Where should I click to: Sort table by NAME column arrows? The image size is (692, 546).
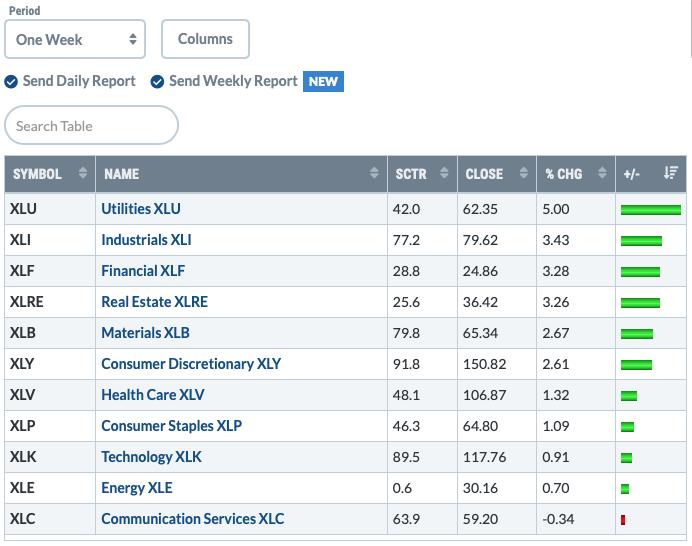pos(374,173)
